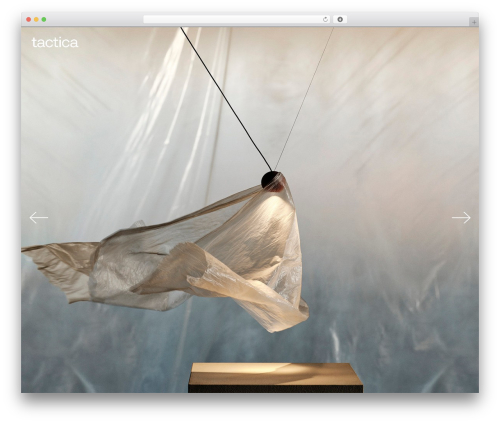Image resolution: width=500 pixels, height=423 pixels.
Task: Advance to next slide with right arrow
Action: (461, 218)
